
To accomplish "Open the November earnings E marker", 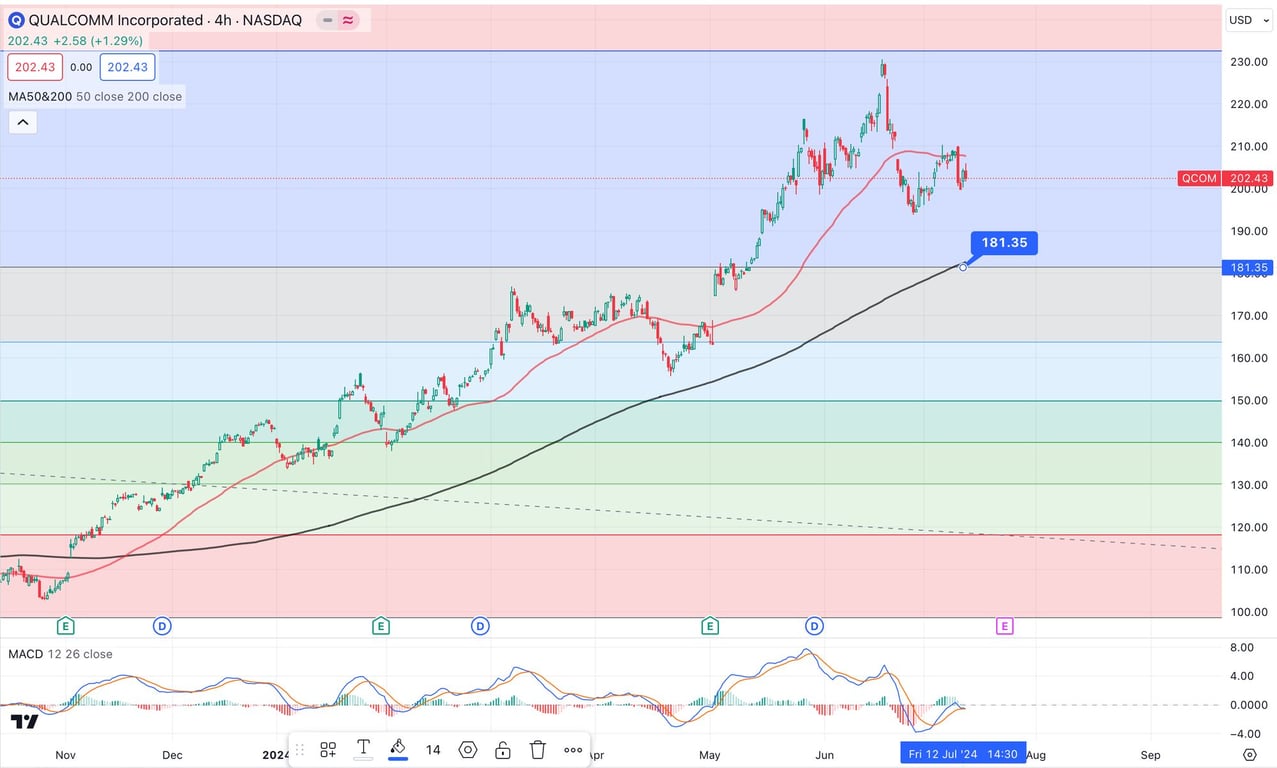I will [66, 626].
